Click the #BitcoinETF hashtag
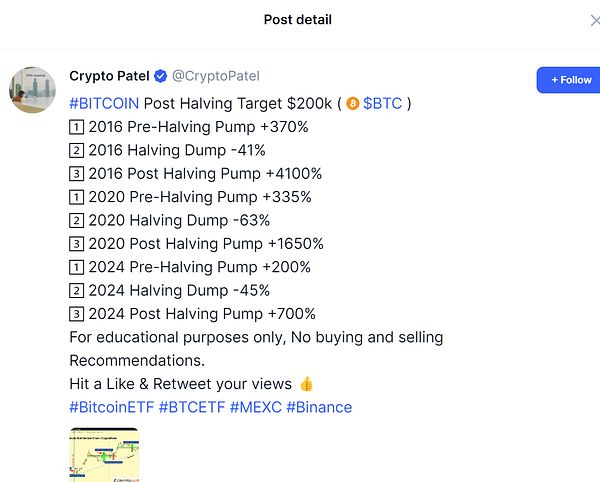This screenshot has width=600, height=482. [111, 407]
